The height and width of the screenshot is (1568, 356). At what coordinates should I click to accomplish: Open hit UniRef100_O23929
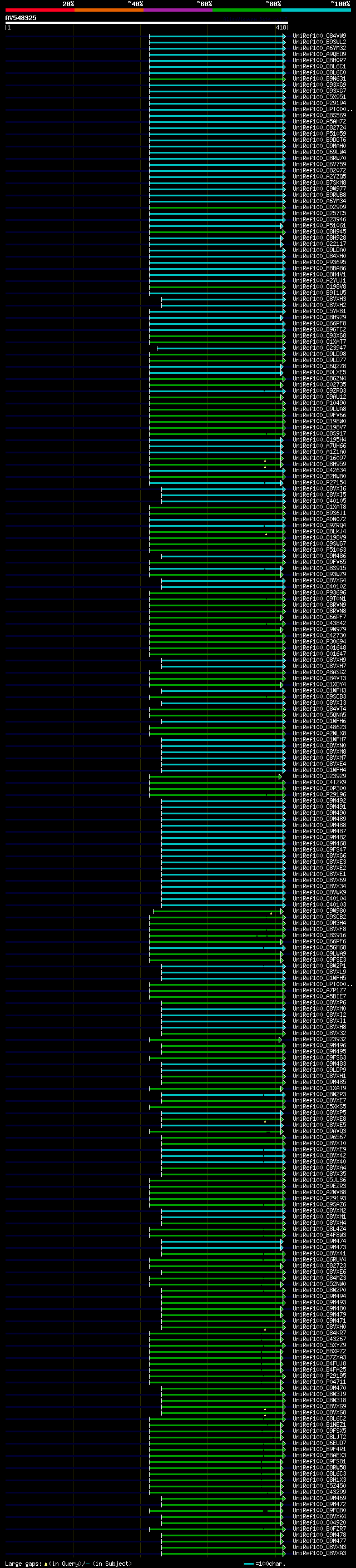coord(319,776)
